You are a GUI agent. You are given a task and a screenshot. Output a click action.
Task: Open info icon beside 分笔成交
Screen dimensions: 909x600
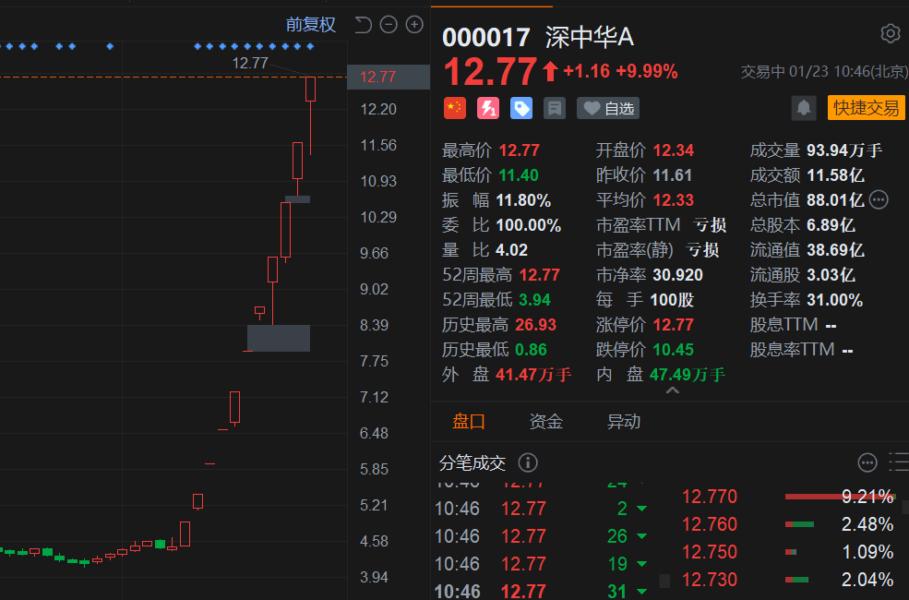click(x=528, y=463)
